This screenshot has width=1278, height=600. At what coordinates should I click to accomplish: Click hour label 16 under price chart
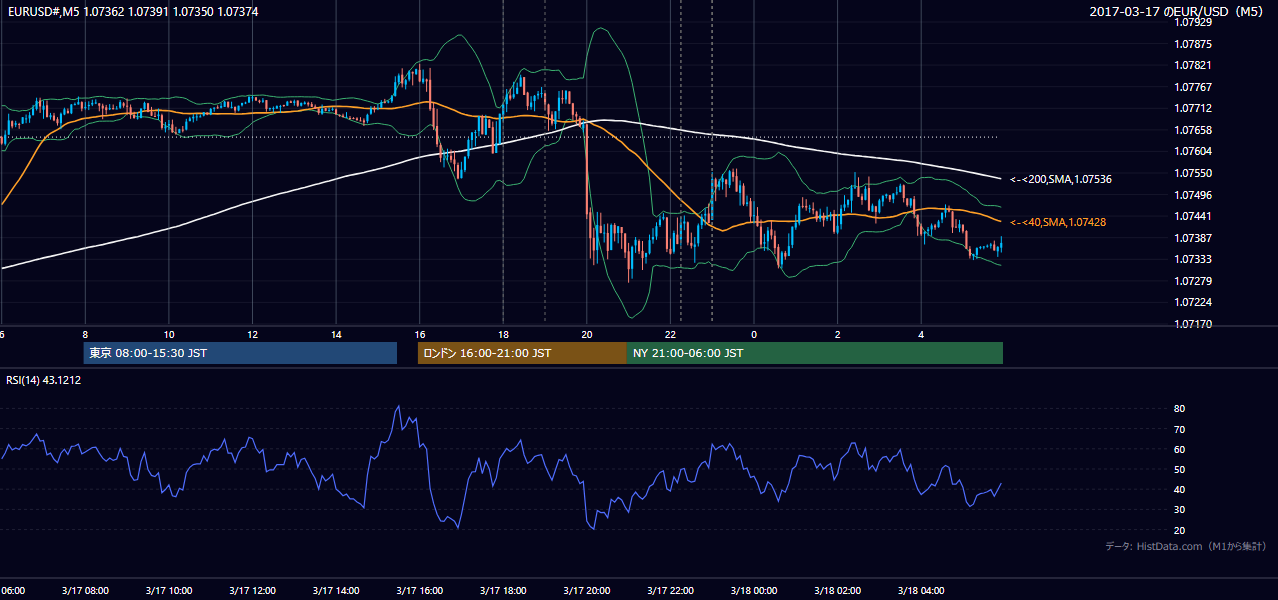pyautogui.click(x=420, y=335)
